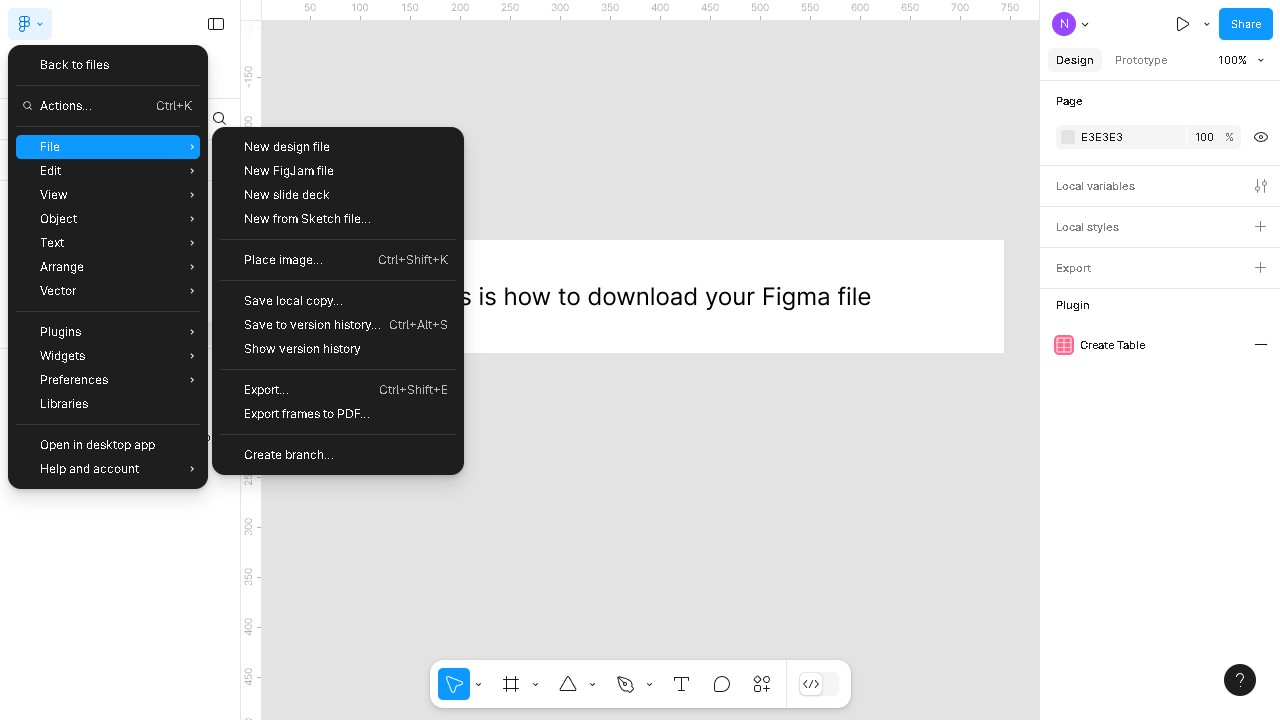
Task: Click the canvas text about downloading Figma file
Action: point(667,297)
